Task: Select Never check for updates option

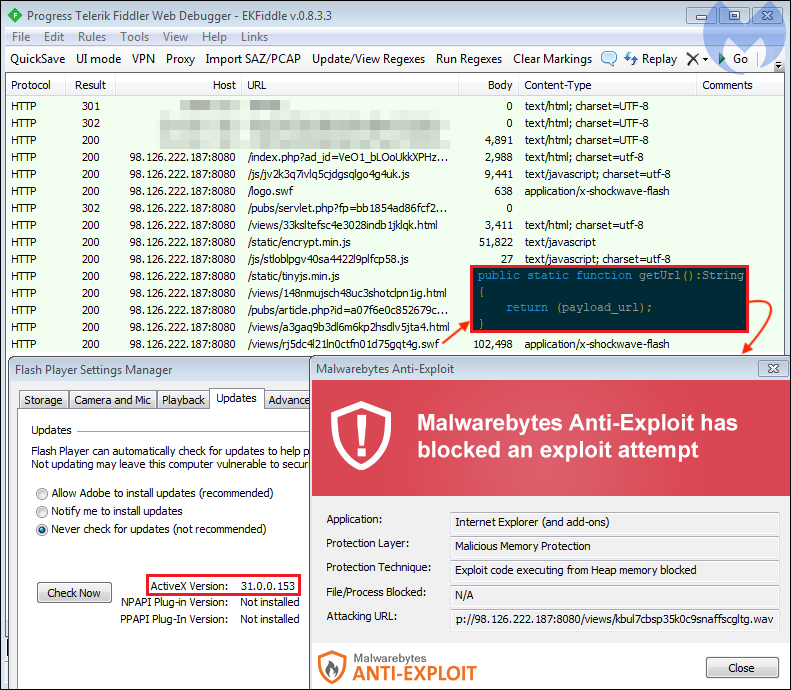Action: coord(151,530)
